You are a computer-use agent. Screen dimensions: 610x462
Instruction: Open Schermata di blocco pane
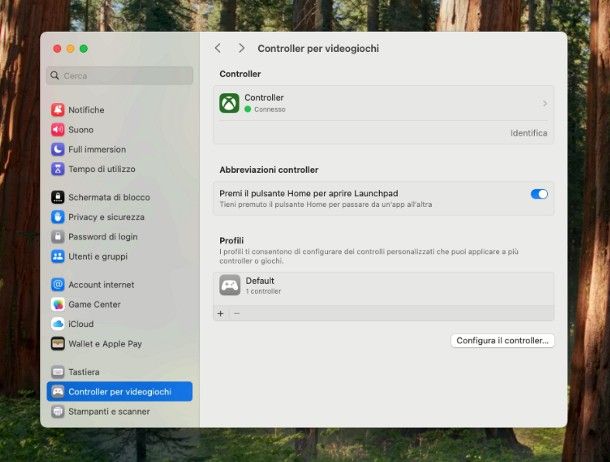coord(119,197)
